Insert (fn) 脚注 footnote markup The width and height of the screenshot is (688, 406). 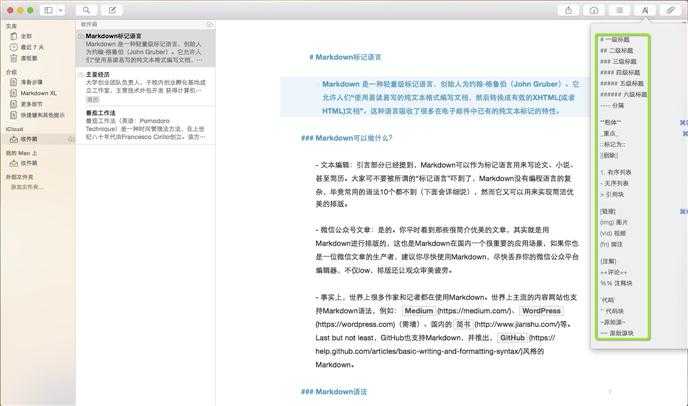tap(611, 244)
